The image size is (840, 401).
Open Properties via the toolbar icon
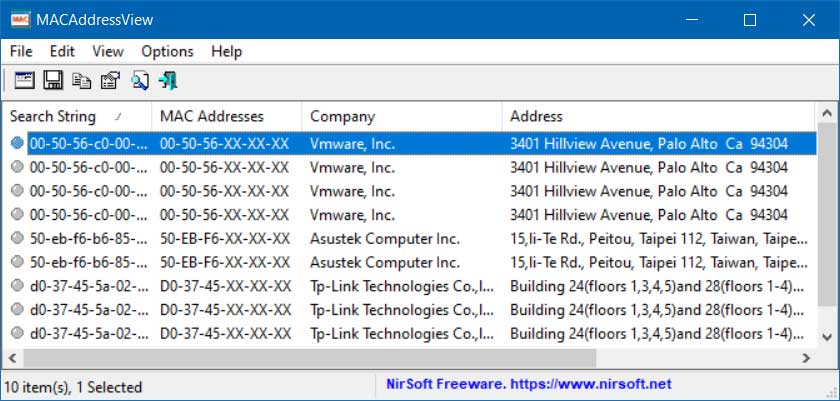click(110, 81)
